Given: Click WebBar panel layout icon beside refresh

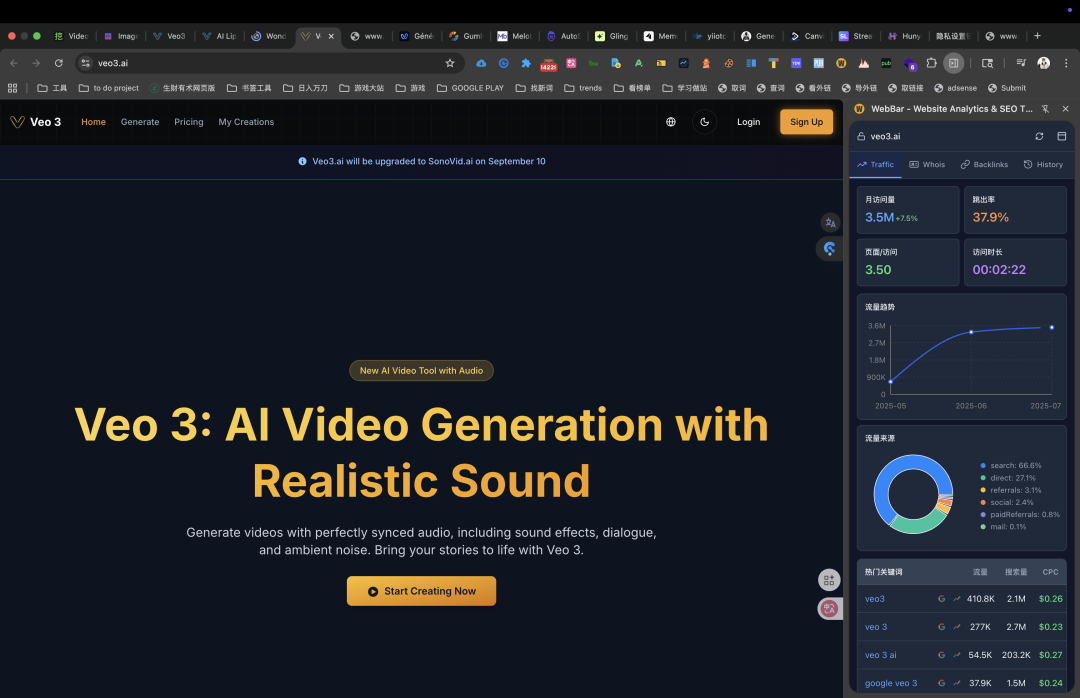Looking at the screenshot, I should tap(1061, 136).
